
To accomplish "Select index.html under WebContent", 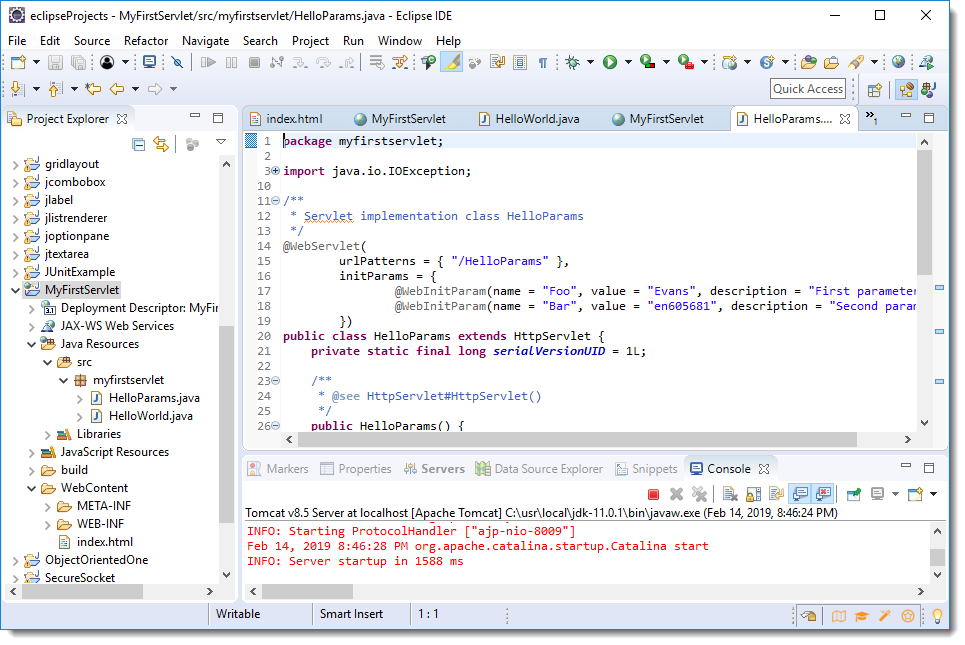I will tap(105, 542).
